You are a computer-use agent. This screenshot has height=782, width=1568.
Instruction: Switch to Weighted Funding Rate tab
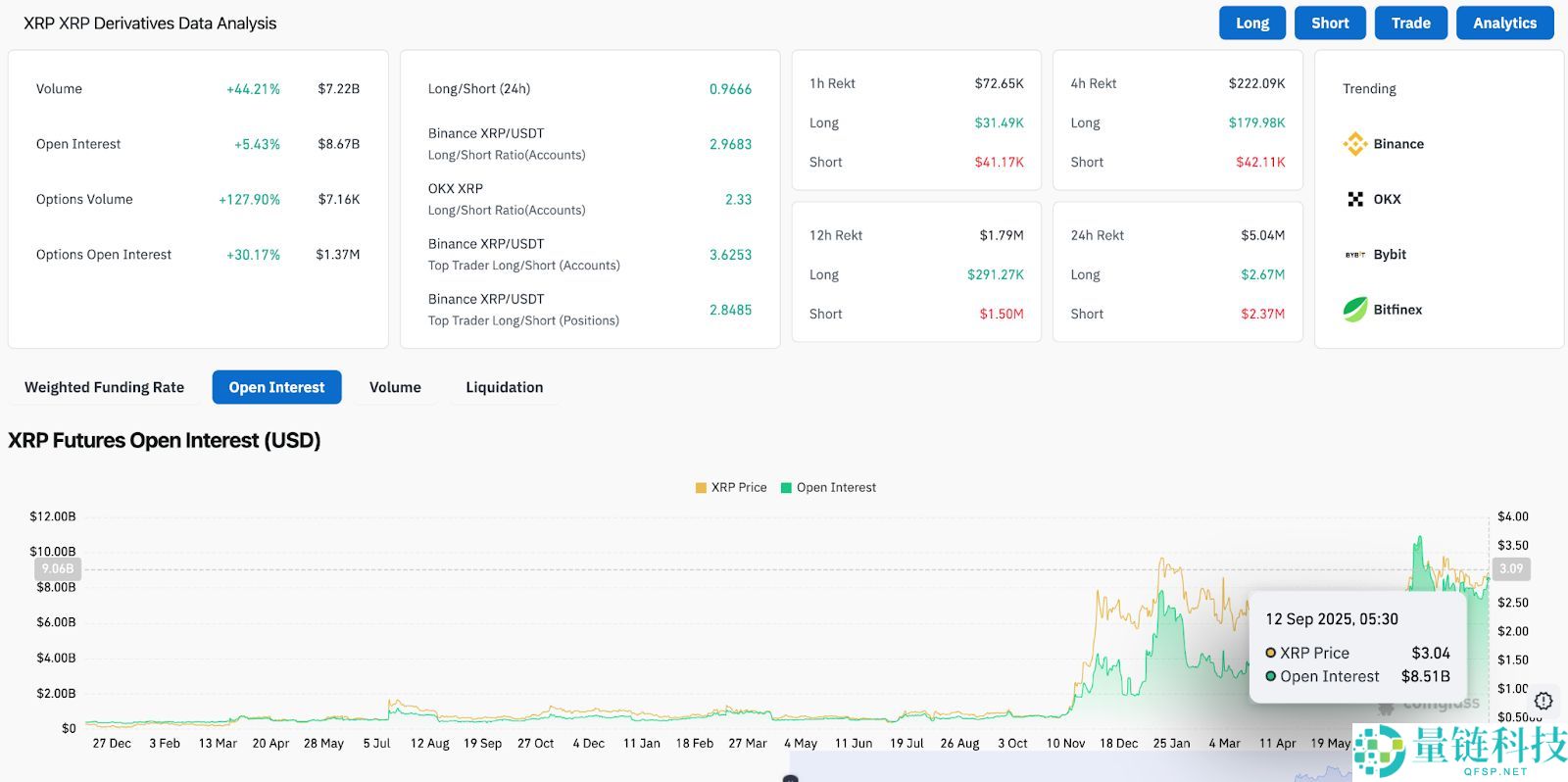point(104,387)
